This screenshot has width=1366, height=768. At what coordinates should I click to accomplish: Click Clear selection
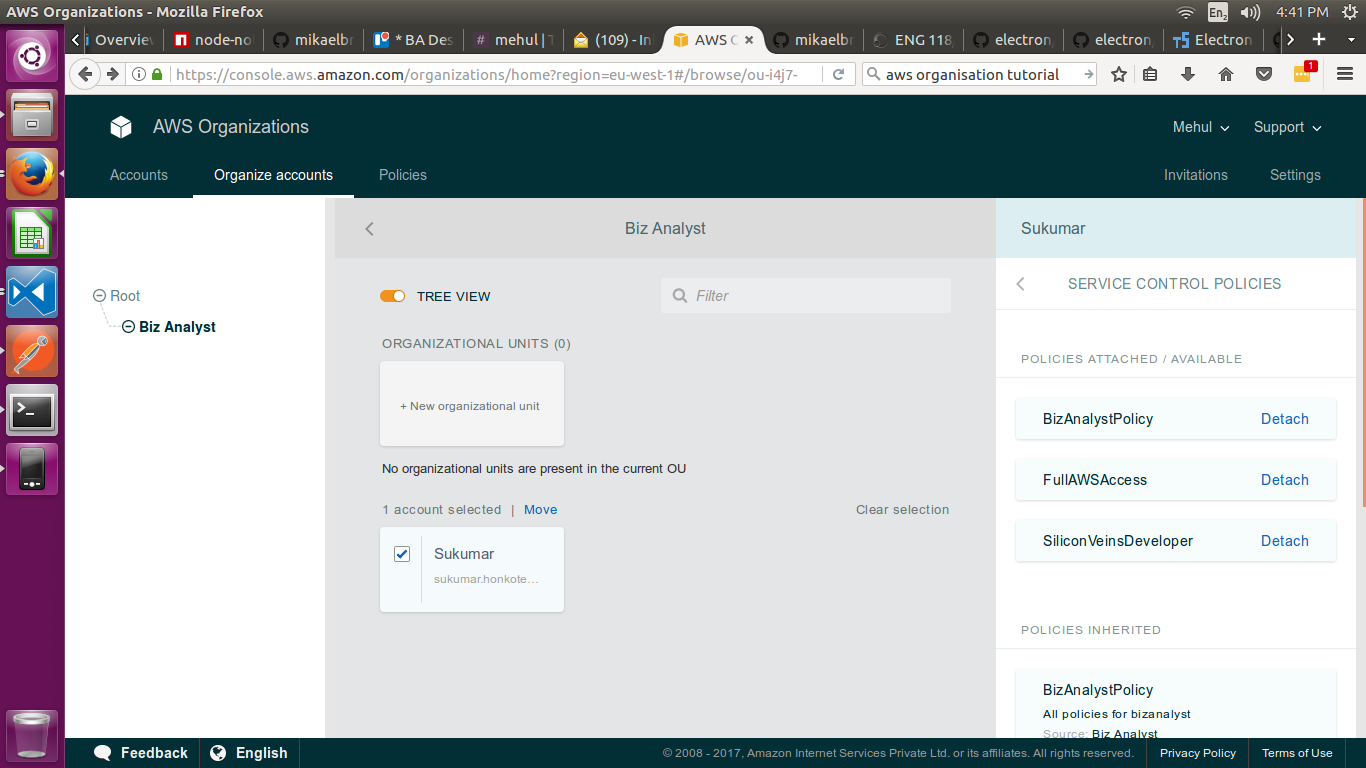[902, 510]
